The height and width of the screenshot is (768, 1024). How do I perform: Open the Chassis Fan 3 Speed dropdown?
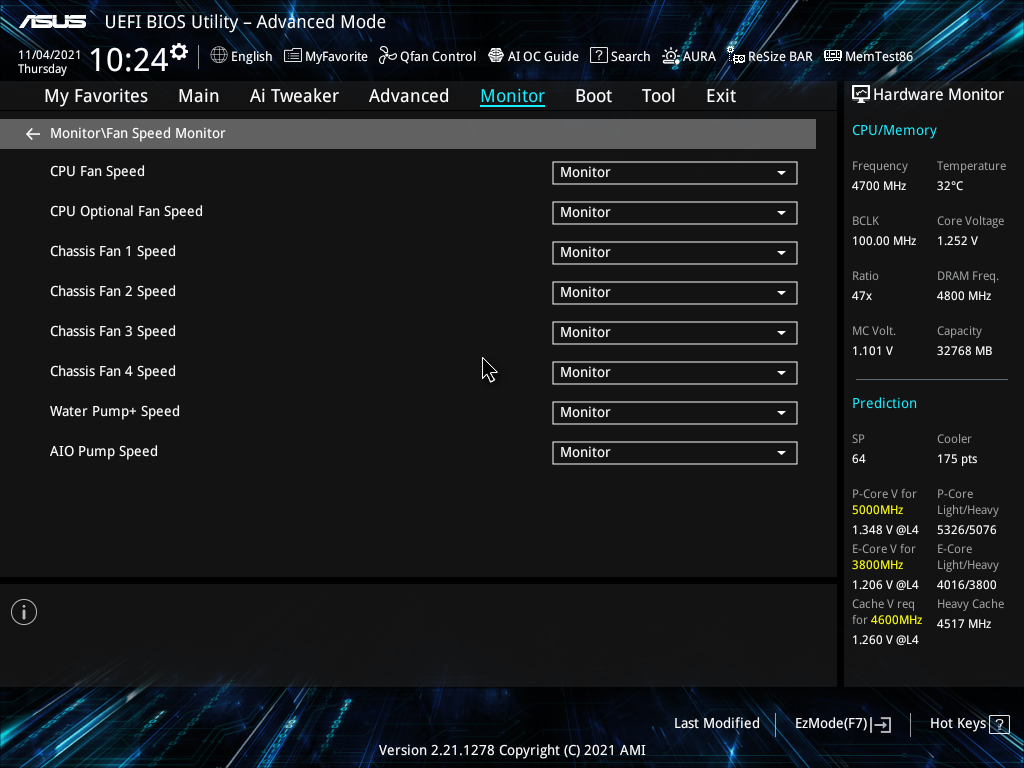(x=675, y=332)
